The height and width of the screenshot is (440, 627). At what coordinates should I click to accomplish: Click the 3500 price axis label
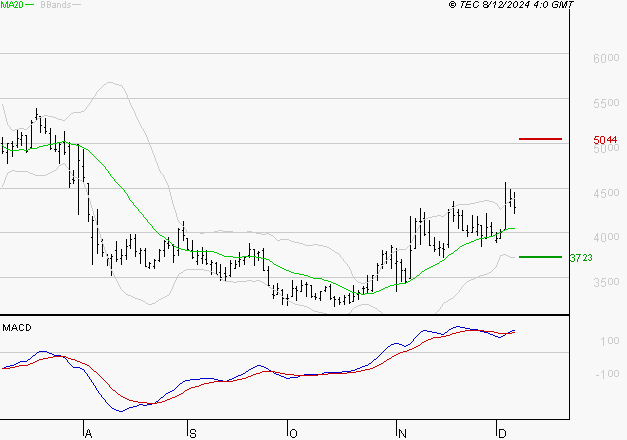[606, 282]
